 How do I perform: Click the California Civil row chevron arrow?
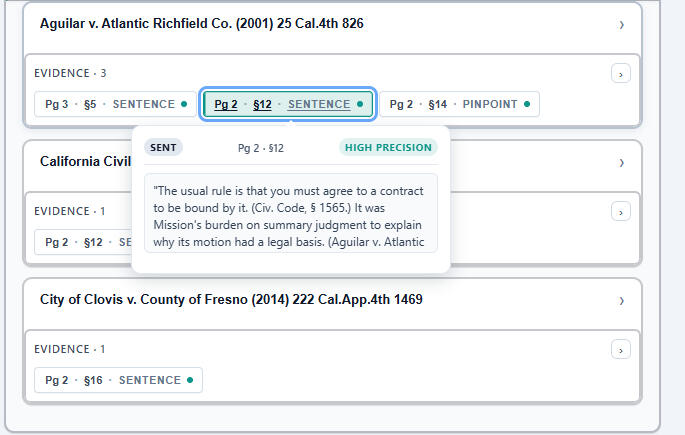tap(621, 162)
